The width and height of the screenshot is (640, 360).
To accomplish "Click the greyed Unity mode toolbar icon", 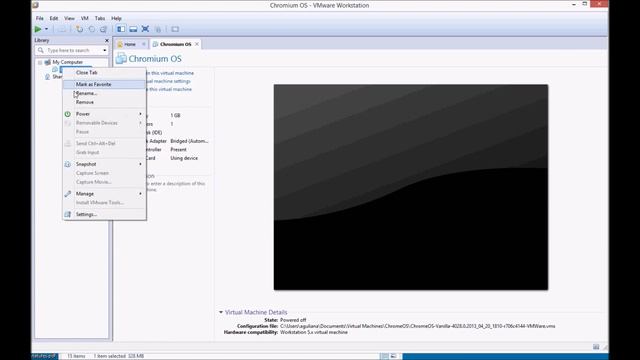I will 158,29.
